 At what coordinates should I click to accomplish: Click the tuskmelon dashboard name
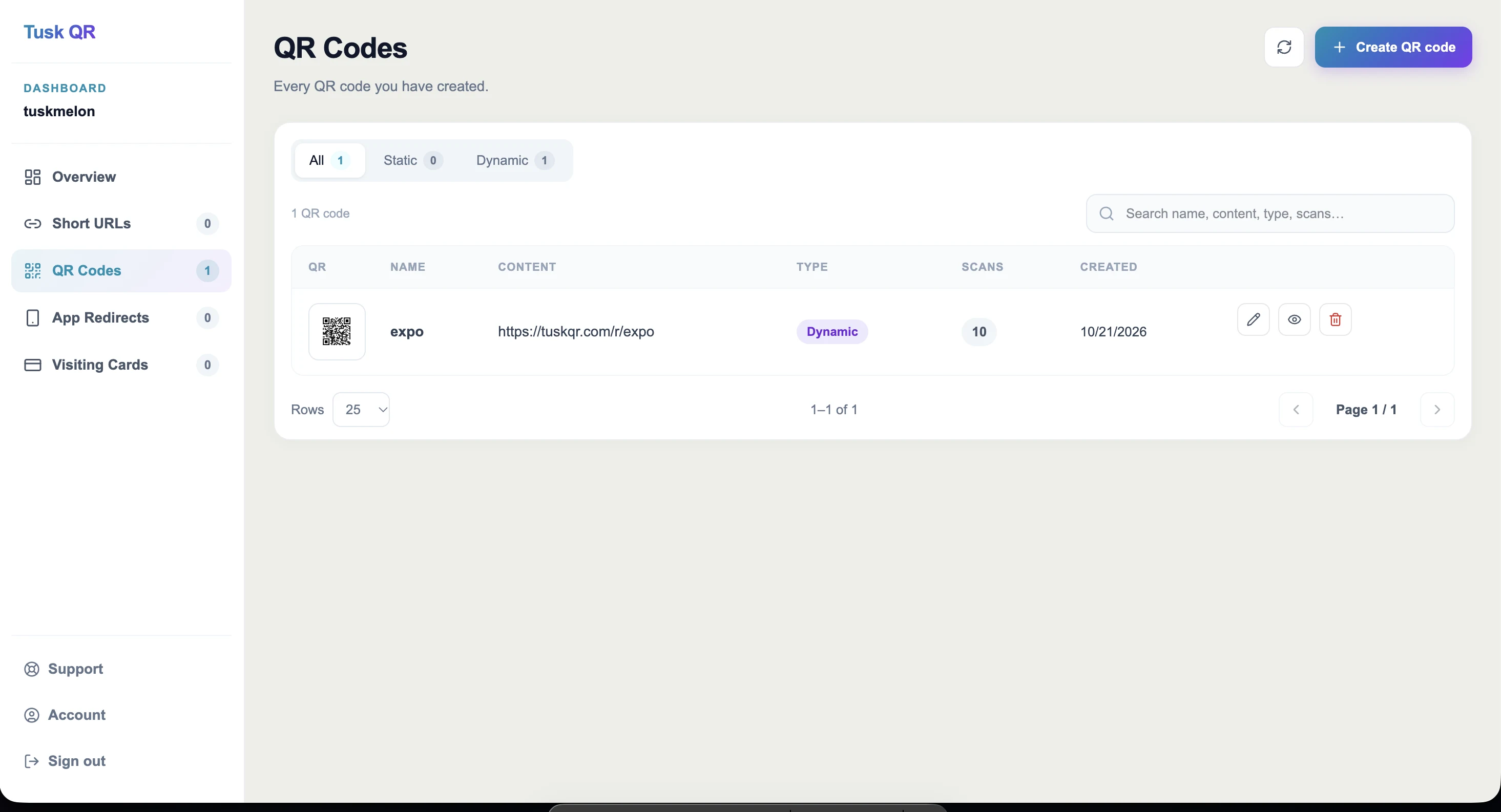59,111
